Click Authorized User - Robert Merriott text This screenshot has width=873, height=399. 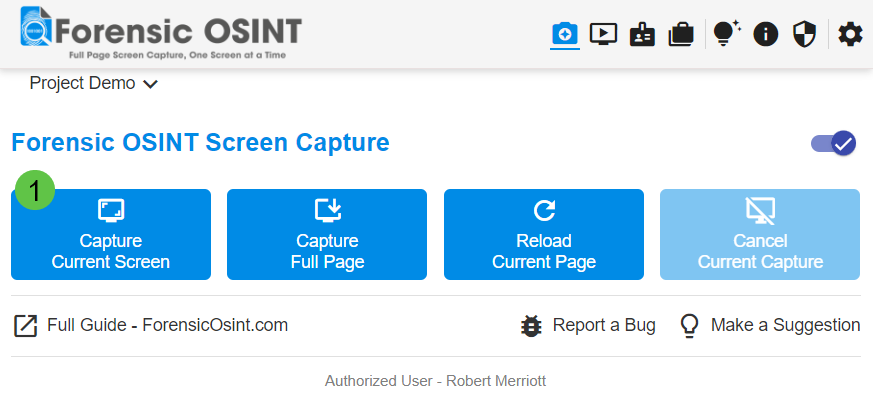coord(435,381)
